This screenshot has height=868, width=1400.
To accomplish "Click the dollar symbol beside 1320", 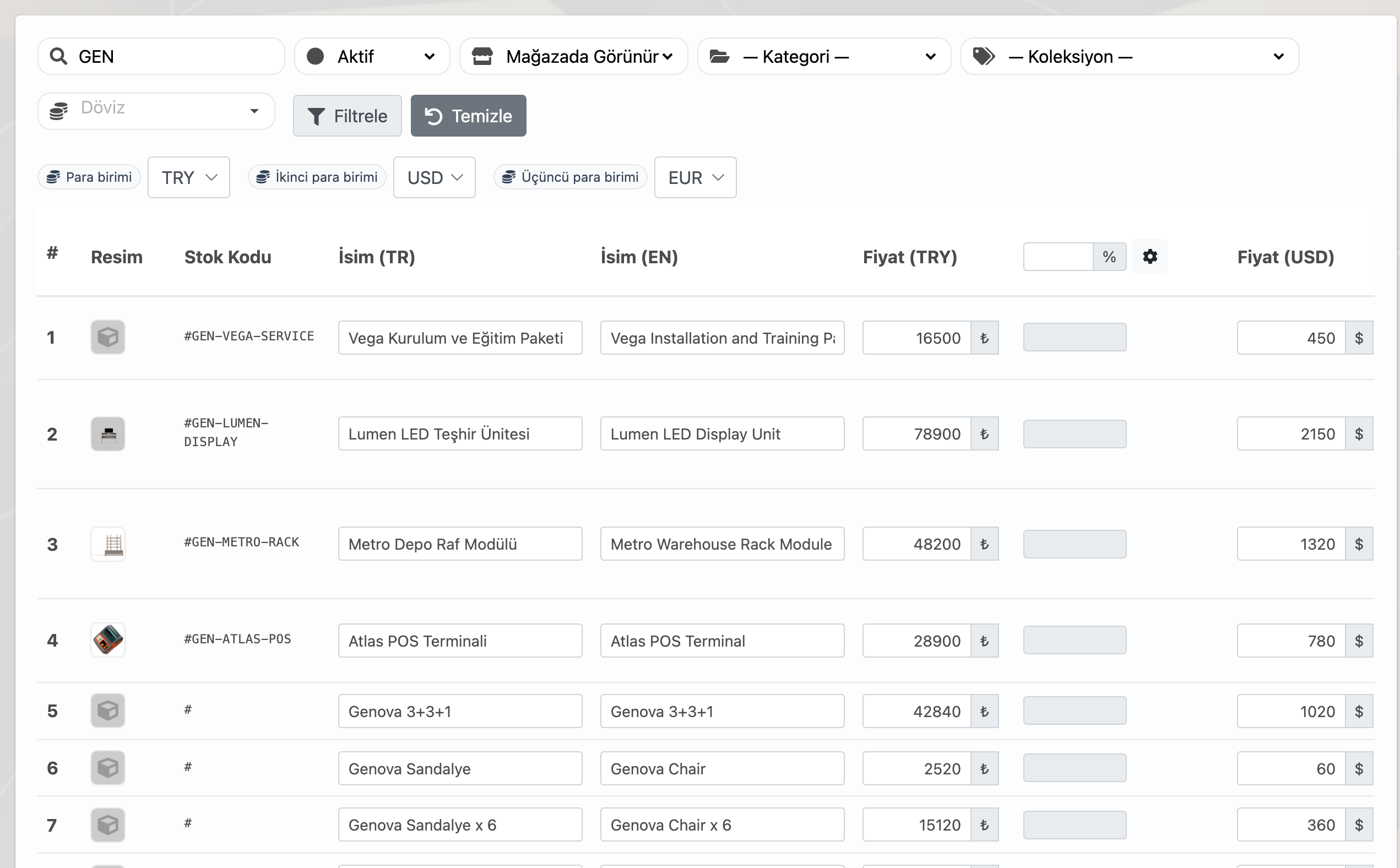I will point(1359,544).
